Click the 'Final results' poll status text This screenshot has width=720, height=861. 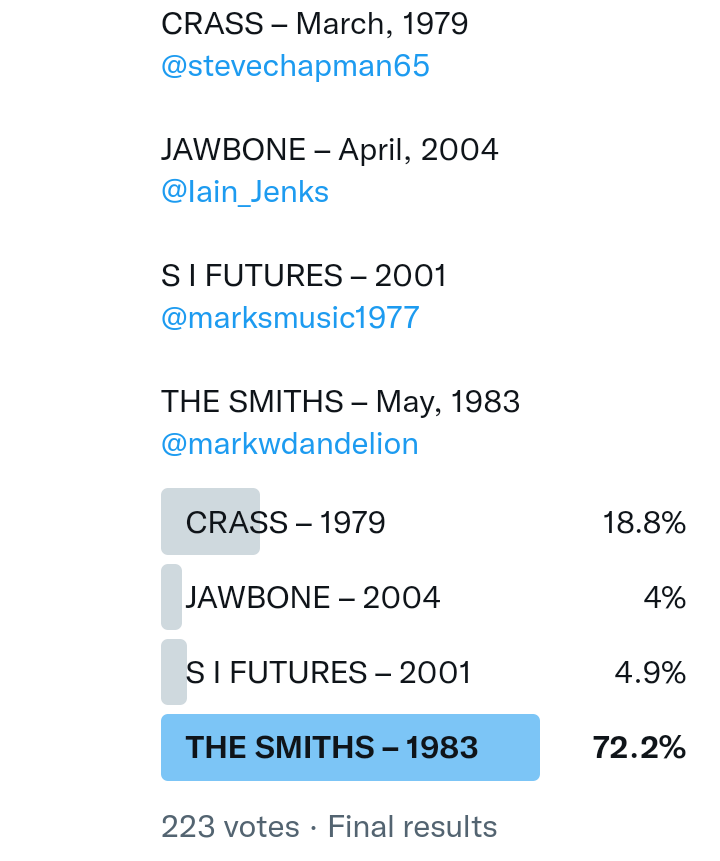coord(412,827)
